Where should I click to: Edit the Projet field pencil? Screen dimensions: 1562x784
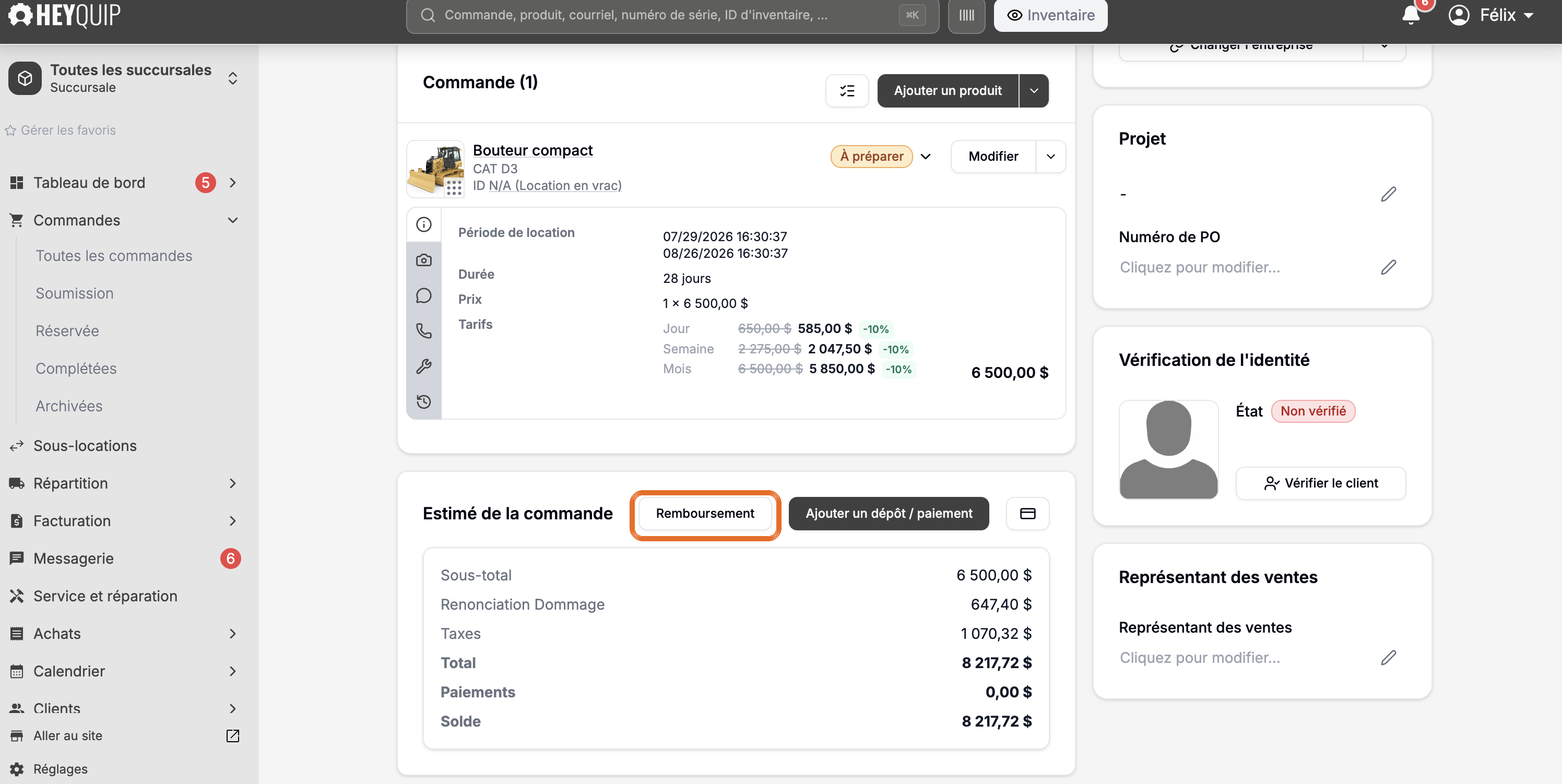pos(1389,194)
